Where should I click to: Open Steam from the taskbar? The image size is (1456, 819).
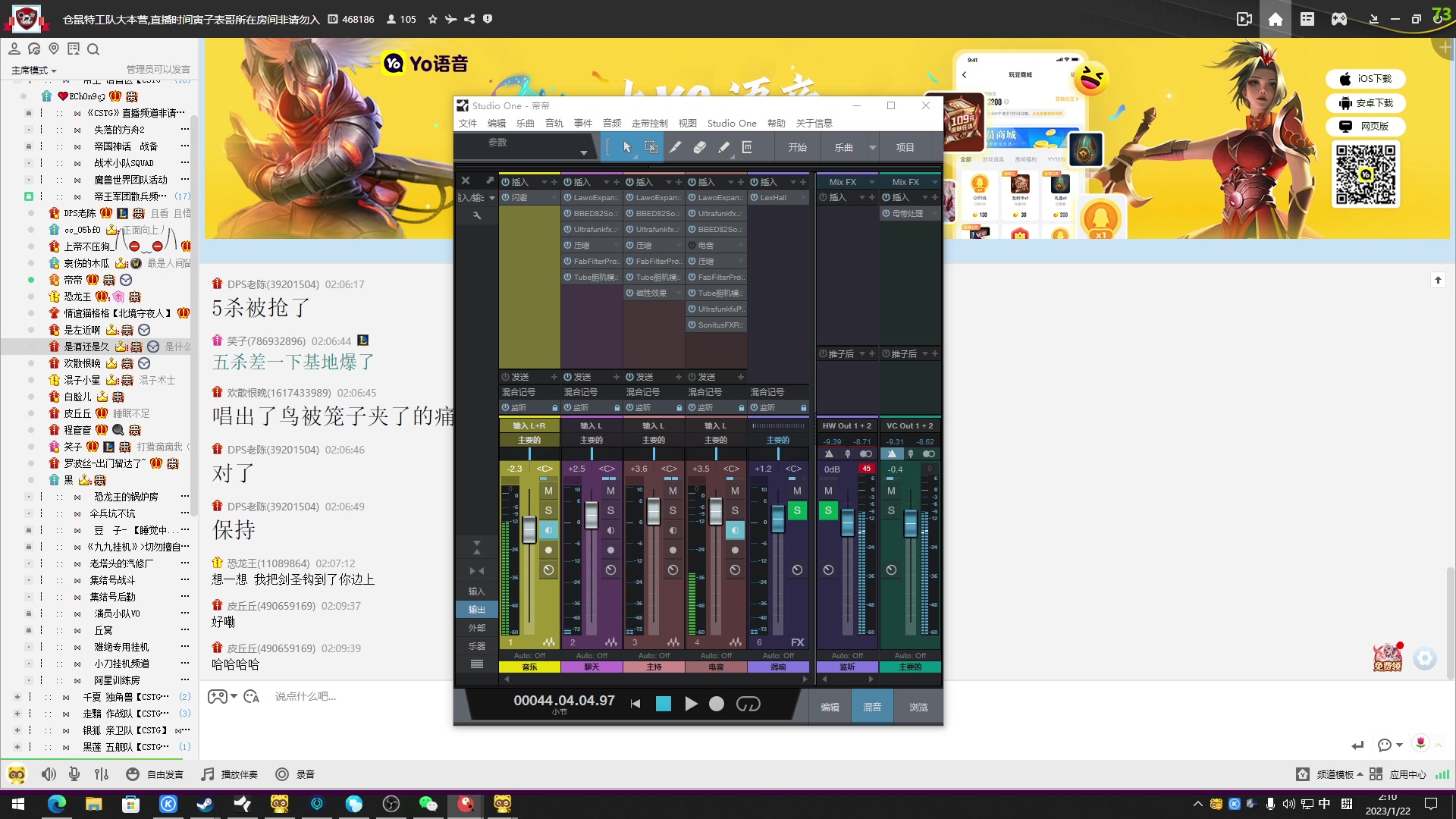[x=206, y=804]
